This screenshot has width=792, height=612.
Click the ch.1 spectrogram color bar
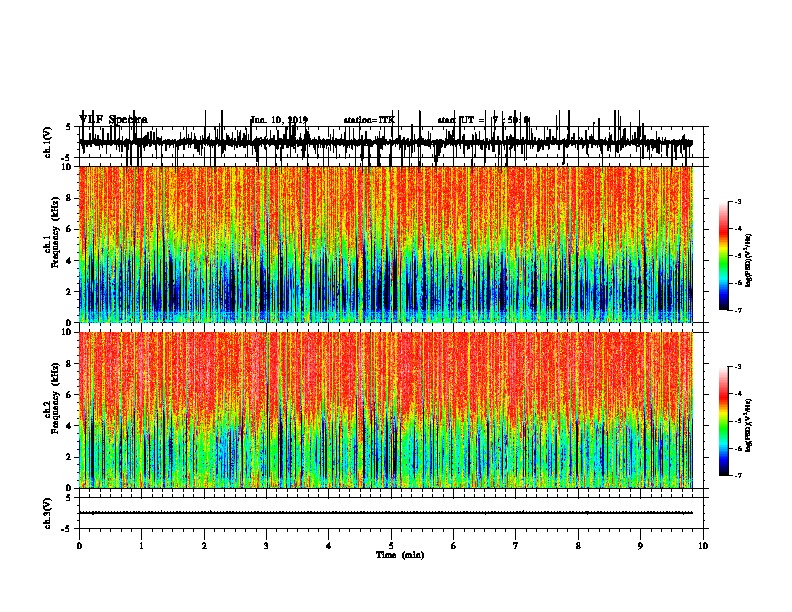[723, 256]
